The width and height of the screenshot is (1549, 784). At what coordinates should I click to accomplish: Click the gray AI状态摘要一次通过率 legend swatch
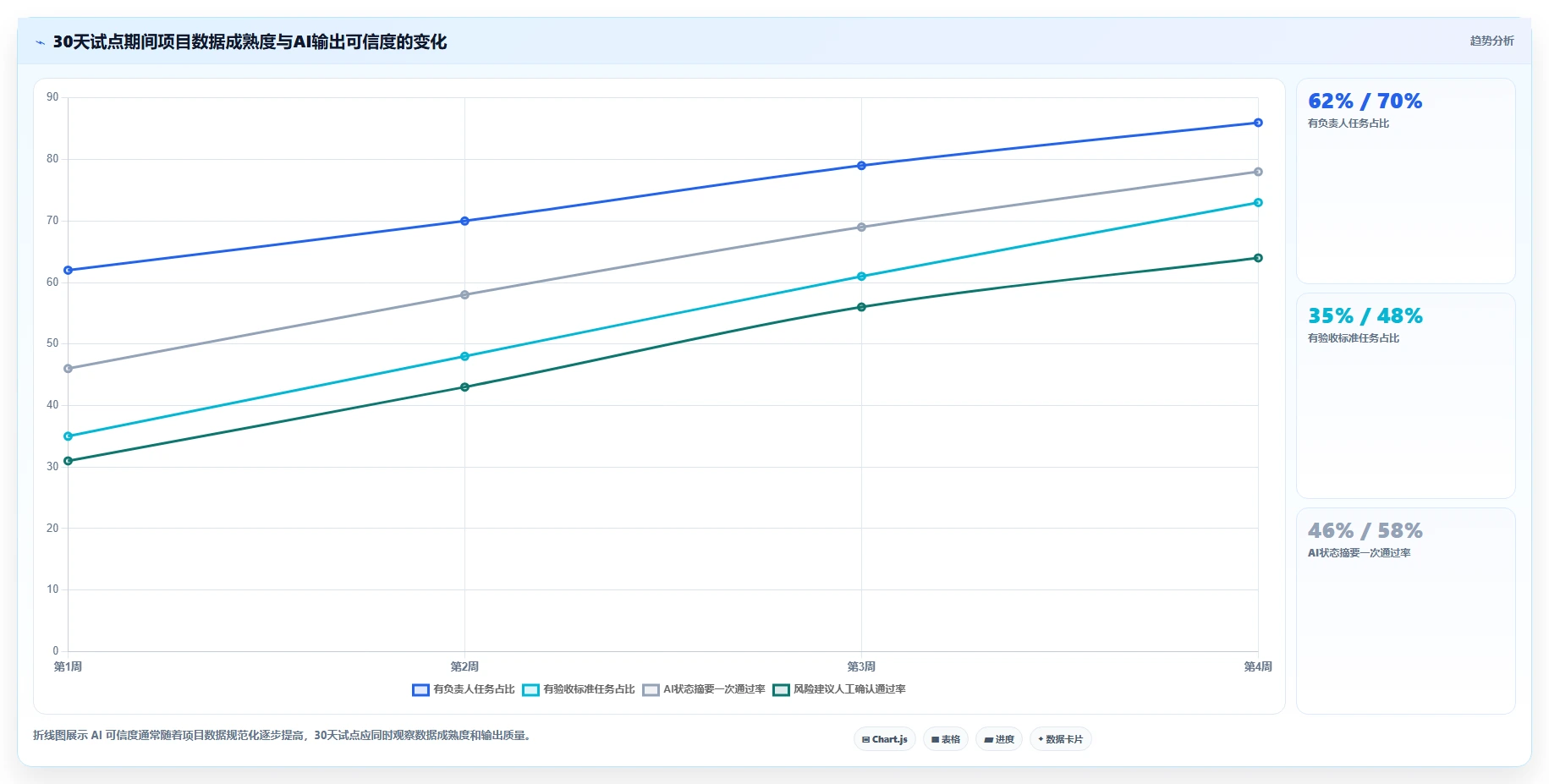coord(651,690)
